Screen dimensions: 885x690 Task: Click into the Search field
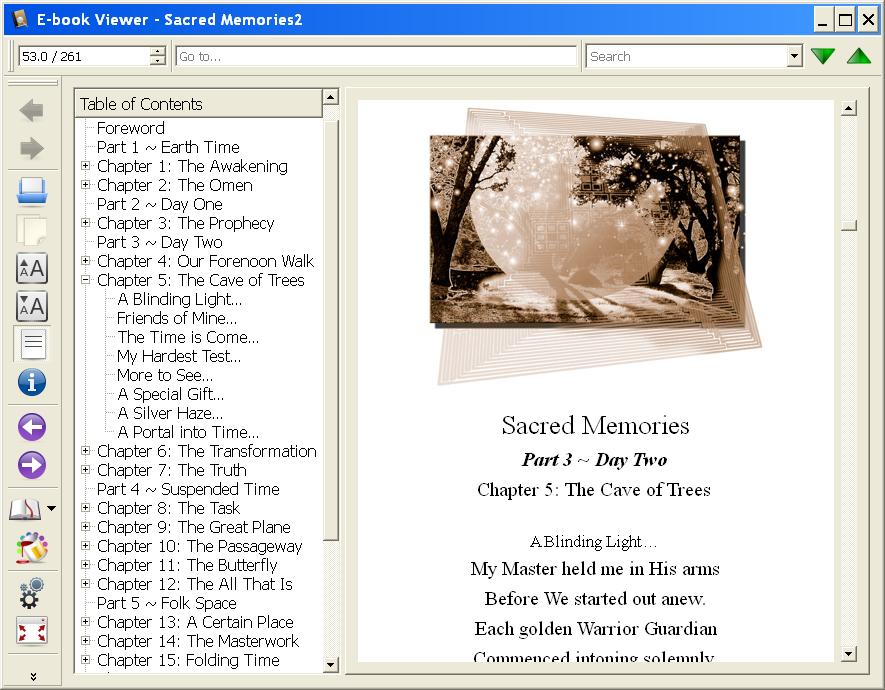[x=687, y=56]
